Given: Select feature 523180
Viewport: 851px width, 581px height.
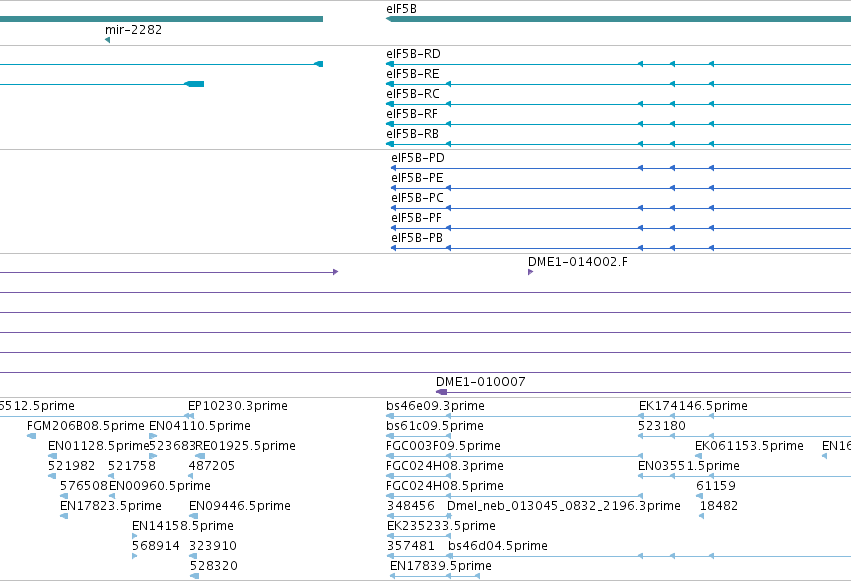Looking at the screenshot, I should 662,426.
